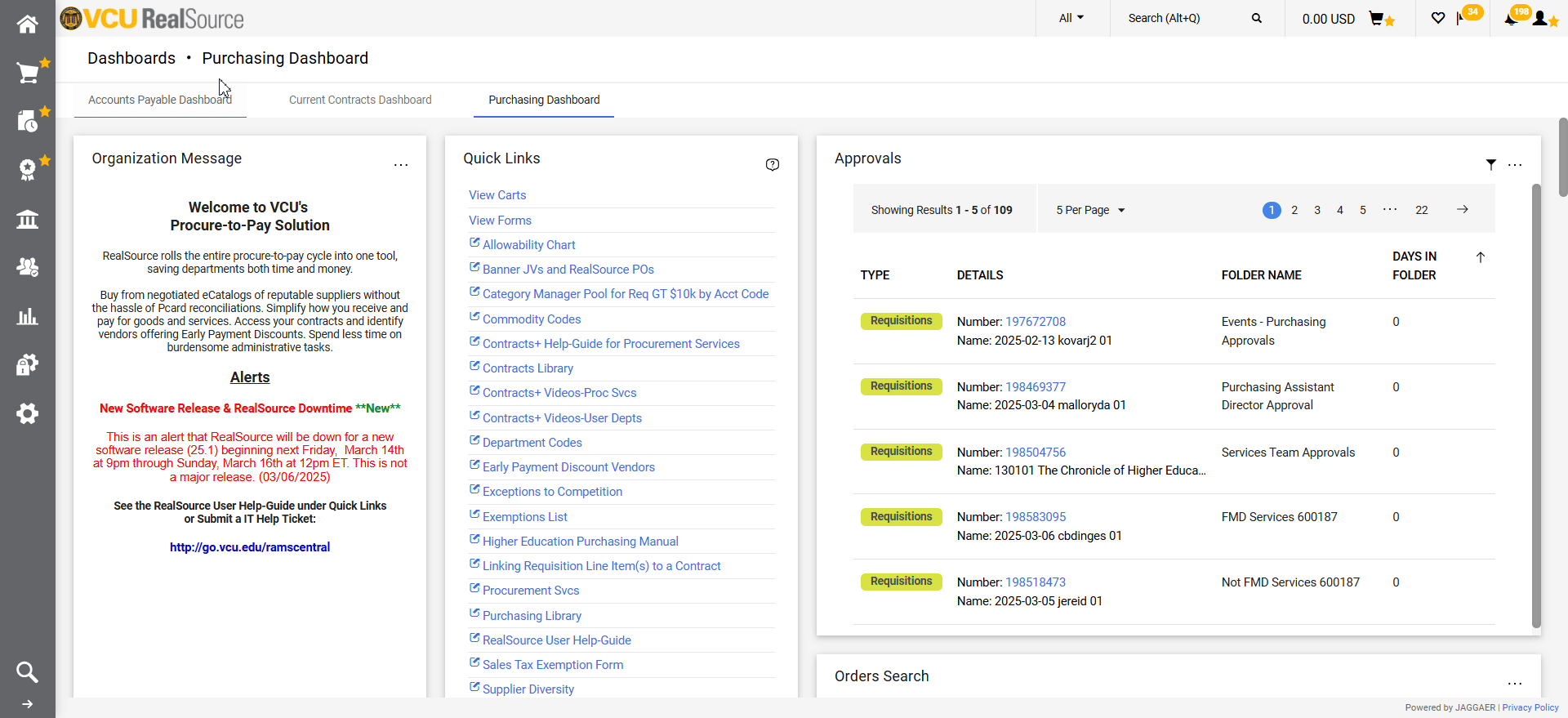This screenshot has width=1568, height=718.
Task: Switch to Accounts Payable Dashboard tab
Action: tap(160, 100)
